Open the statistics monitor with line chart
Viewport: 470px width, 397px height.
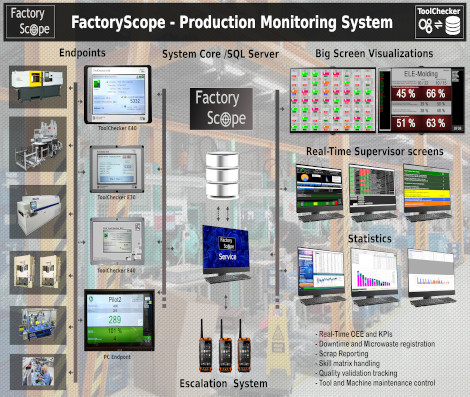[x=321, y=276]
